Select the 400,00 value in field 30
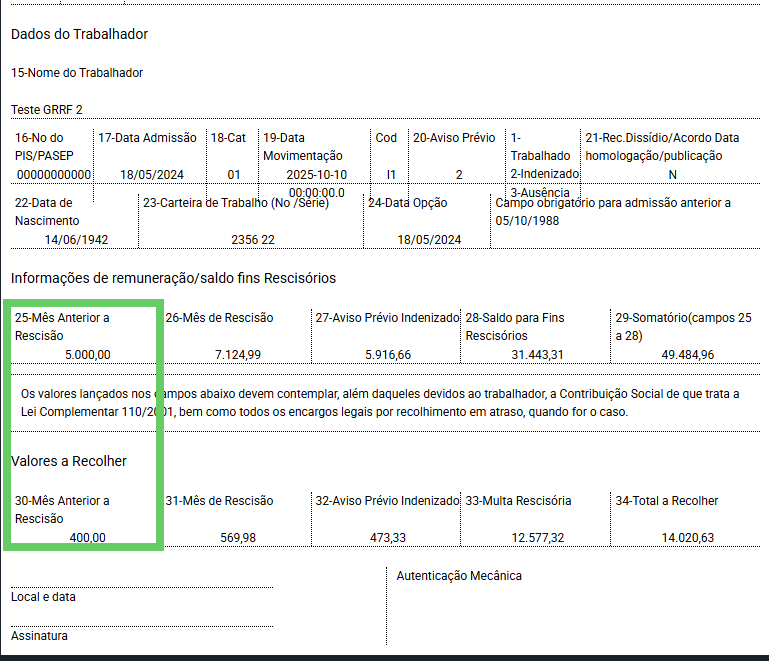The width and height of the screenshot is (769, 661). coord(88,537)
